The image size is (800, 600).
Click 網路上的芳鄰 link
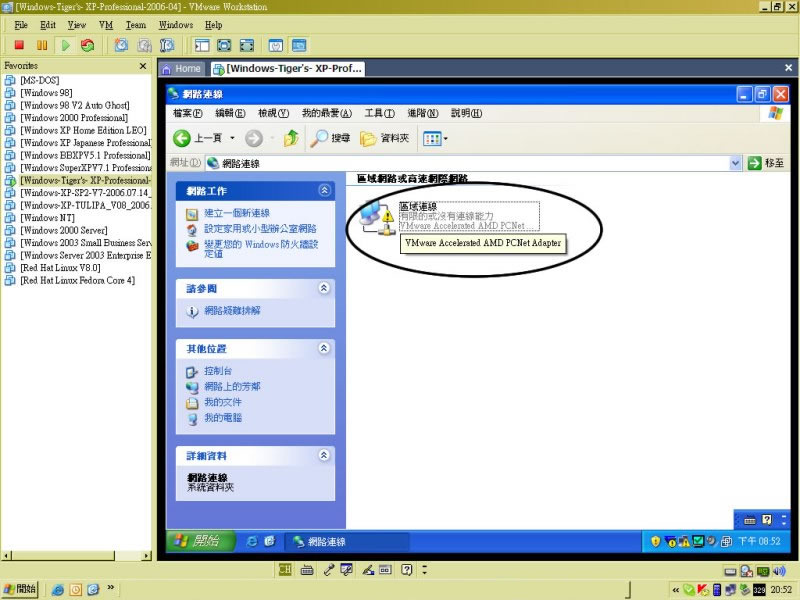(232, 387)
